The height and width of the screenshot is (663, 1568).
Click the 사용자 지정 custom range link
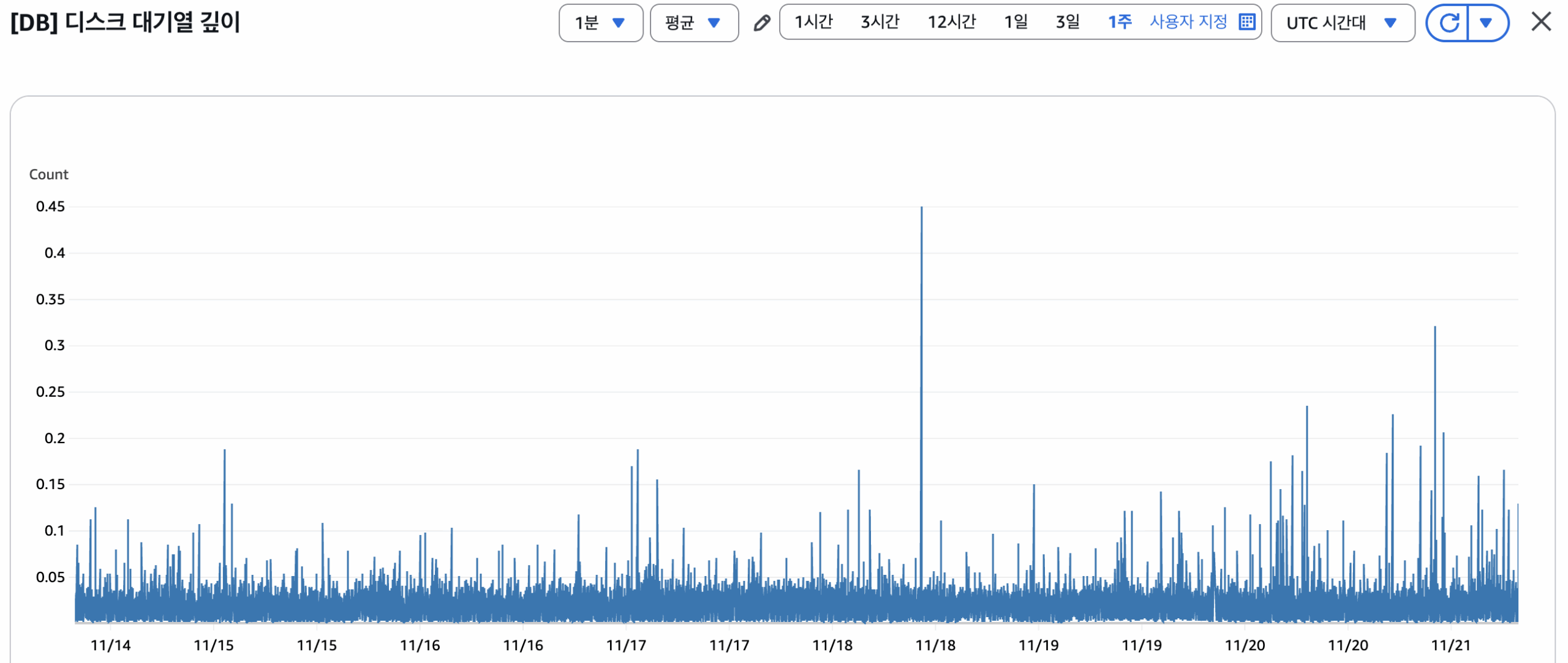click(x=1188, y=23)
